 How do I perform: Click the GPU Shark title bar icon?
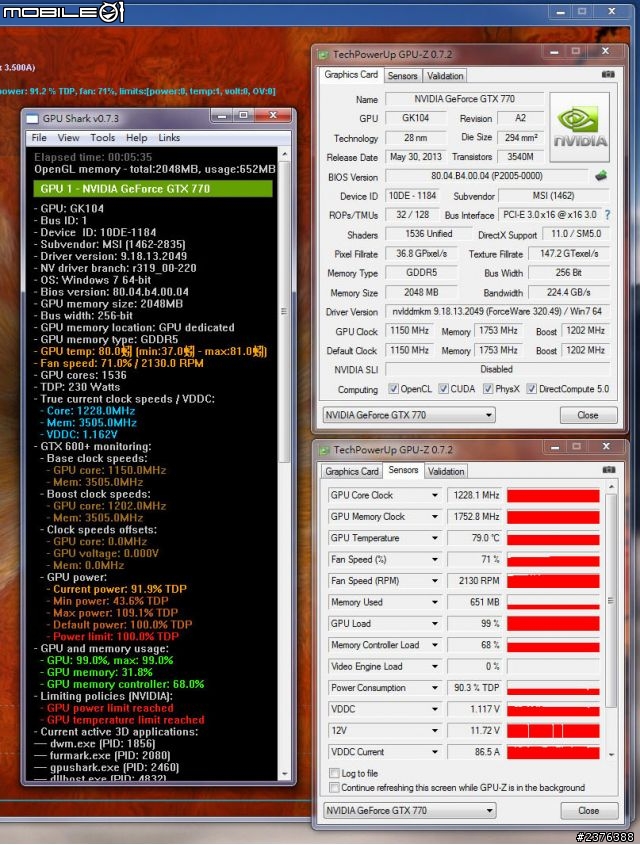(x=32, y=119)
